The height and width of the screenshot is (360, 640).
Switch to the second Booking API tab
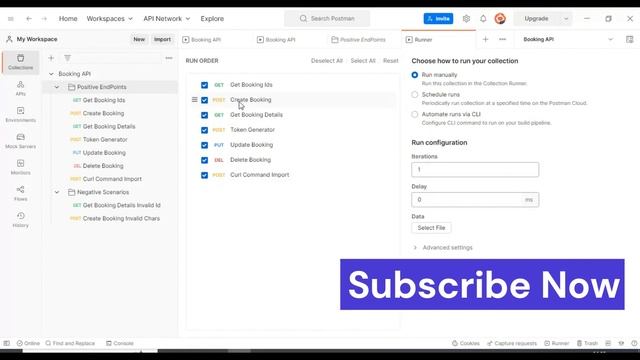pos(276,40)
